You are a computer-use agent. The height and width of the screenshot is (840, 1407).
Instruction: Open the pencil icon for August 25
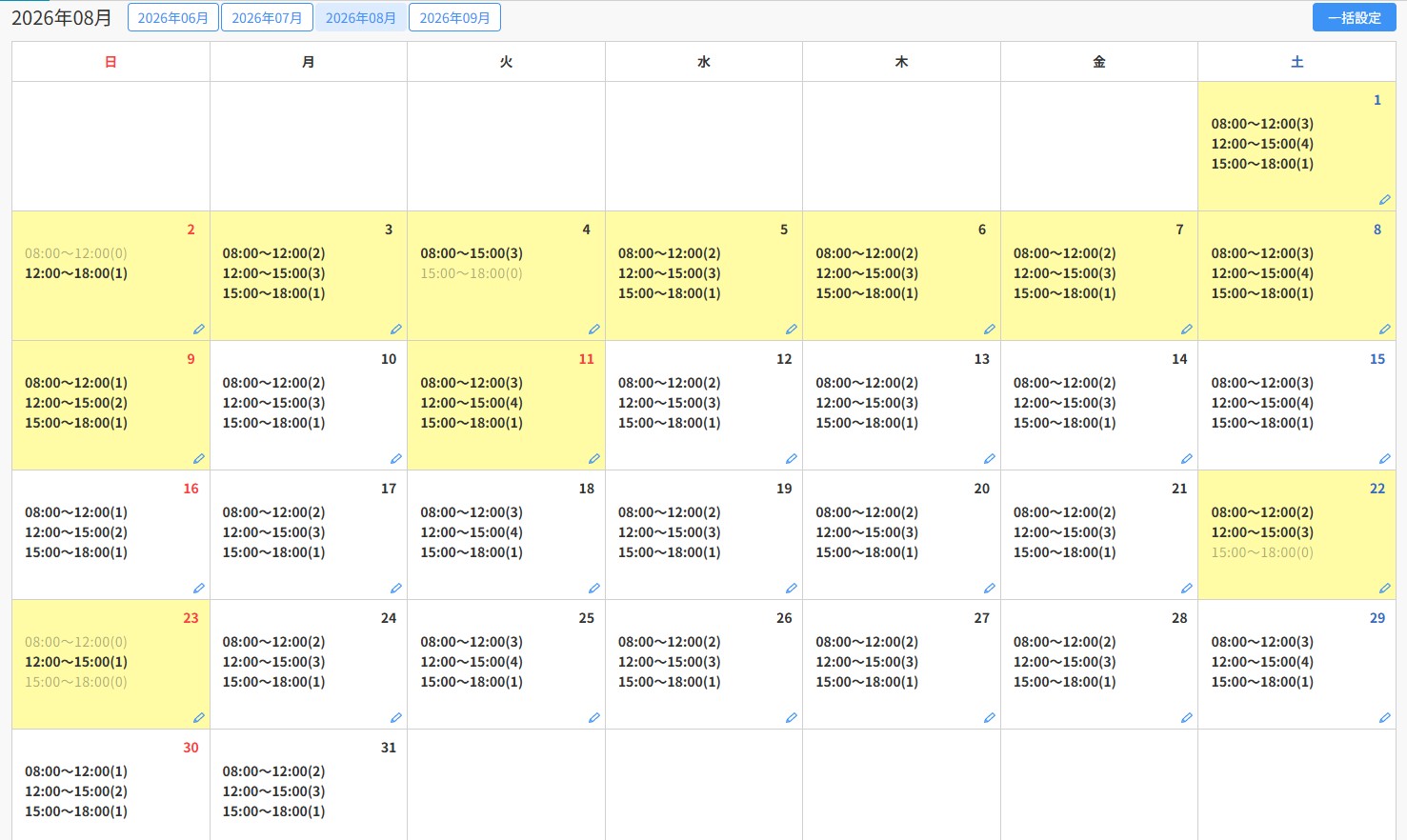pos(593,718)
